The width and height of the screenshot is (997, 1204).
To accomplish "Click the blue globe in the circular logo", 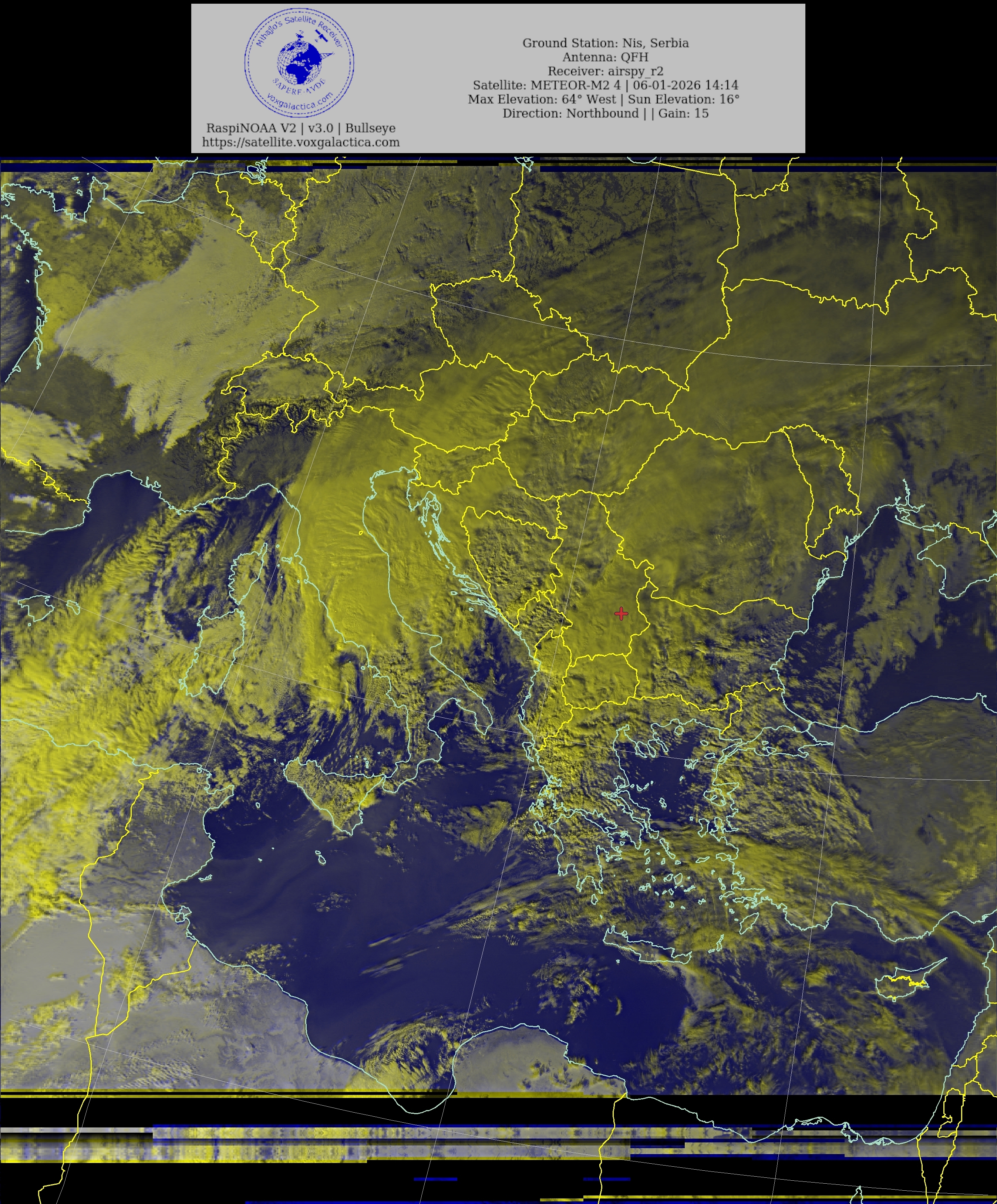I will [x=299, y=62].
